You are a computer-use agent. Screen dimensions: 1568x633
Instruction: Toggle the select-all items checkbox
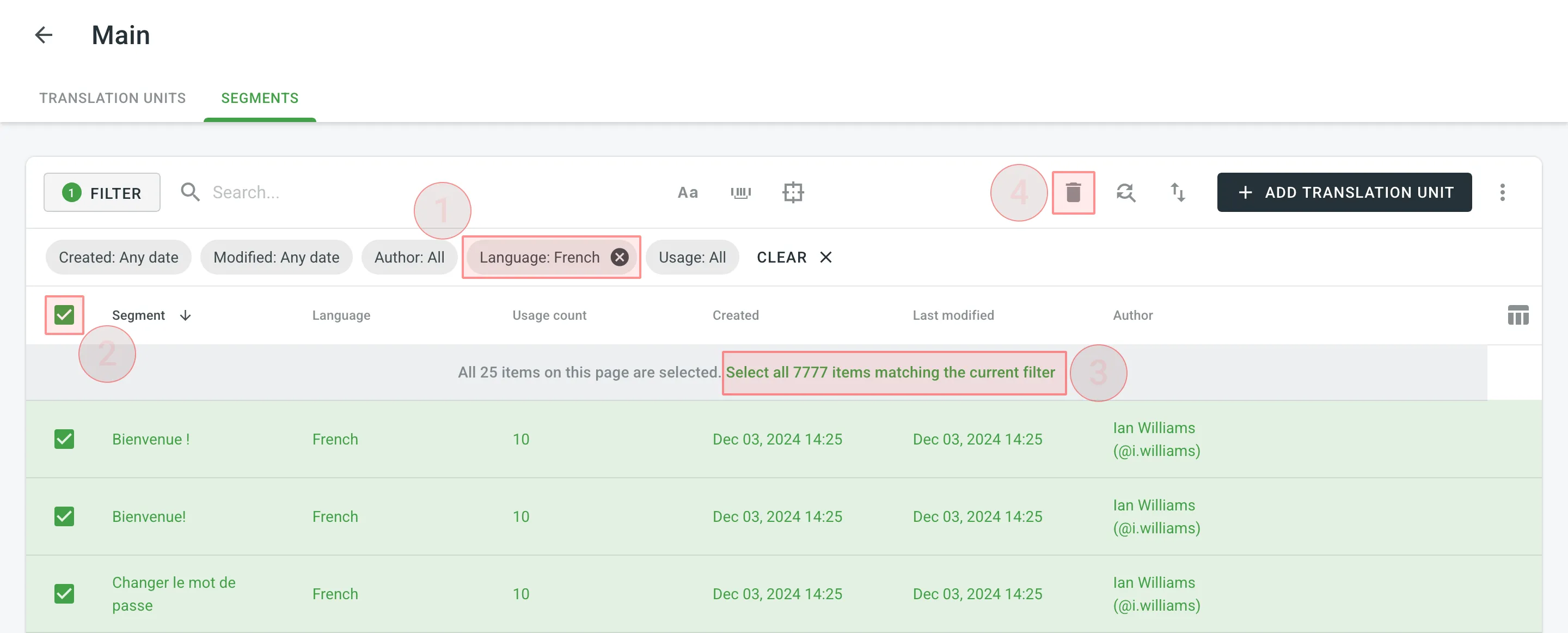pos(64,315)
